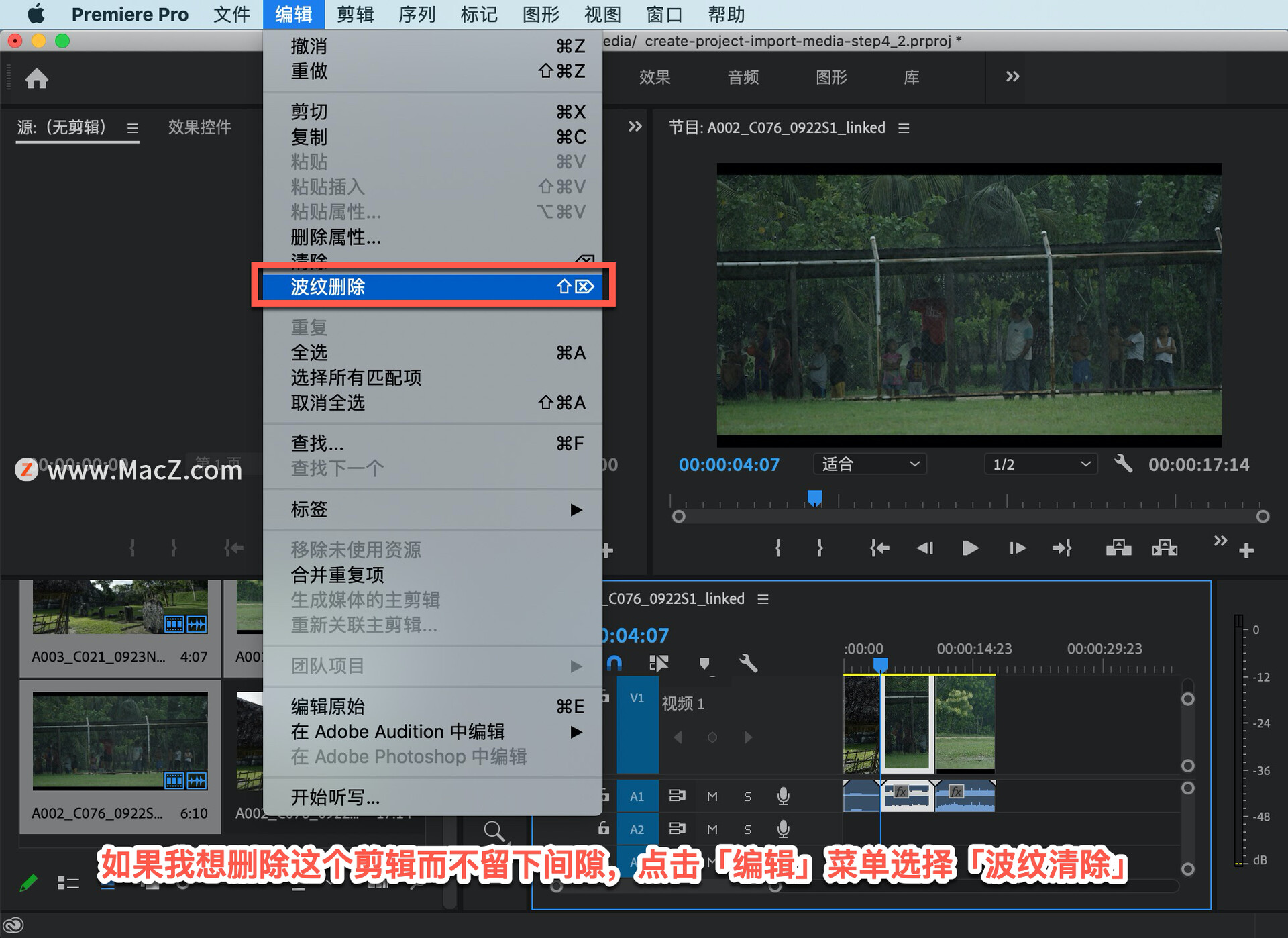Click the Add Marker icon in the timeline

click(x=704, y=664)
